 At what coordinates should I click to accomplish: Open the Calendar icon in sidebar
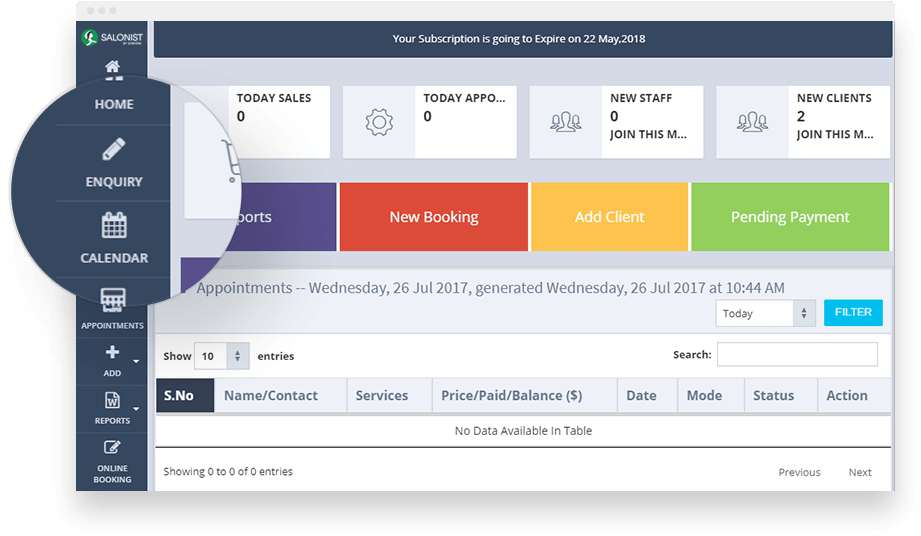tap(114, 225)
